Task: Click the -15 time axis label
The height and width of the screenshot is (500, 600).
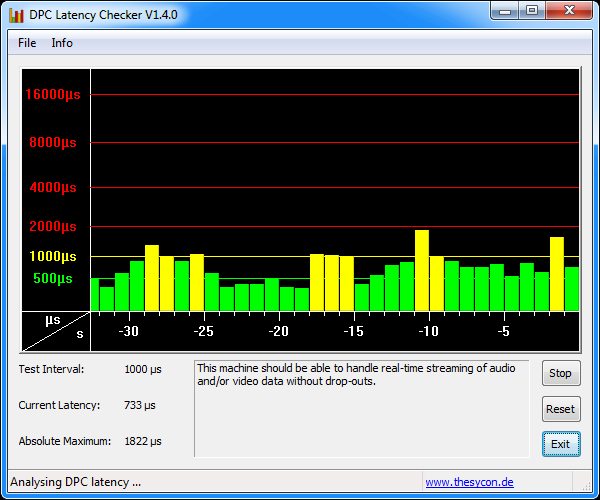Action: (x=354, y=331)
